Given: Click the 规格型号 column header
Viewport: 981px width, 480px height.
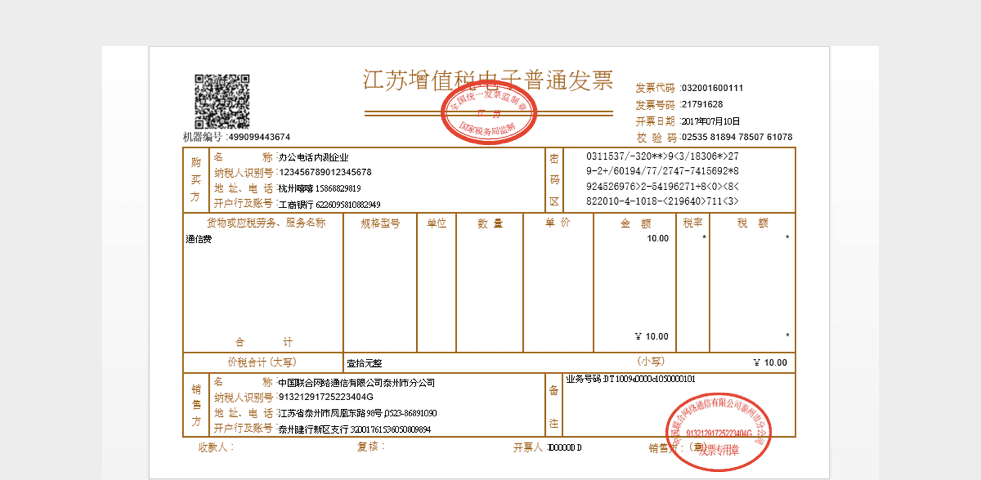Looking at the screenshot, I should pos(379,223).
